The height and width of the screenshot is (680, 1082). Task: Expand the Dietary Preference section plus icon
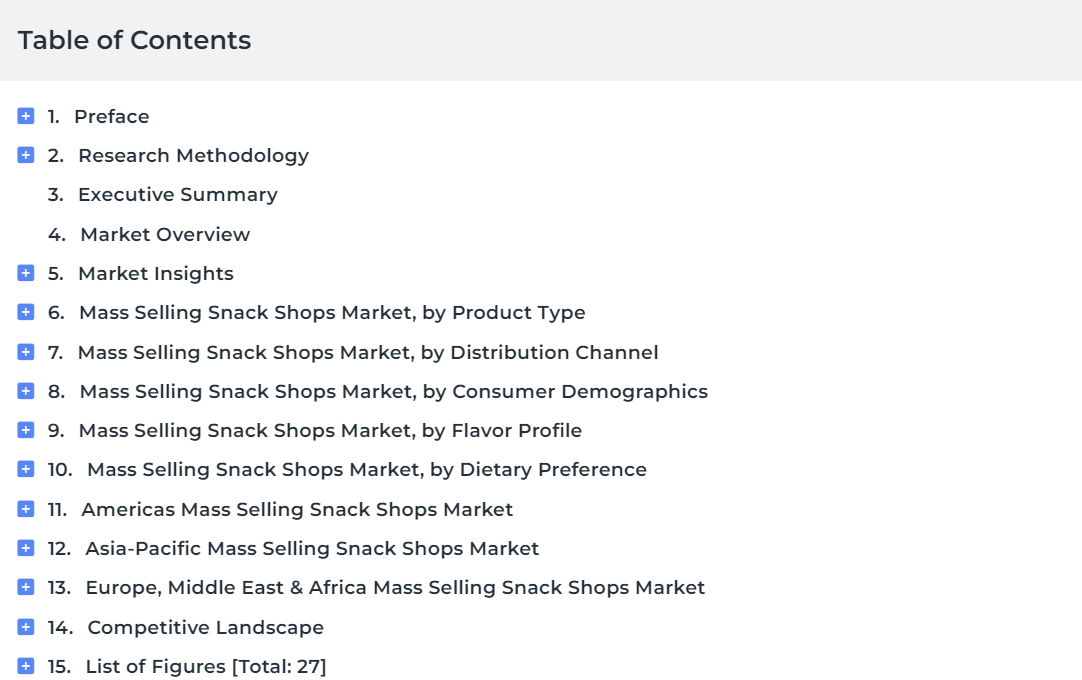(26, 469)
